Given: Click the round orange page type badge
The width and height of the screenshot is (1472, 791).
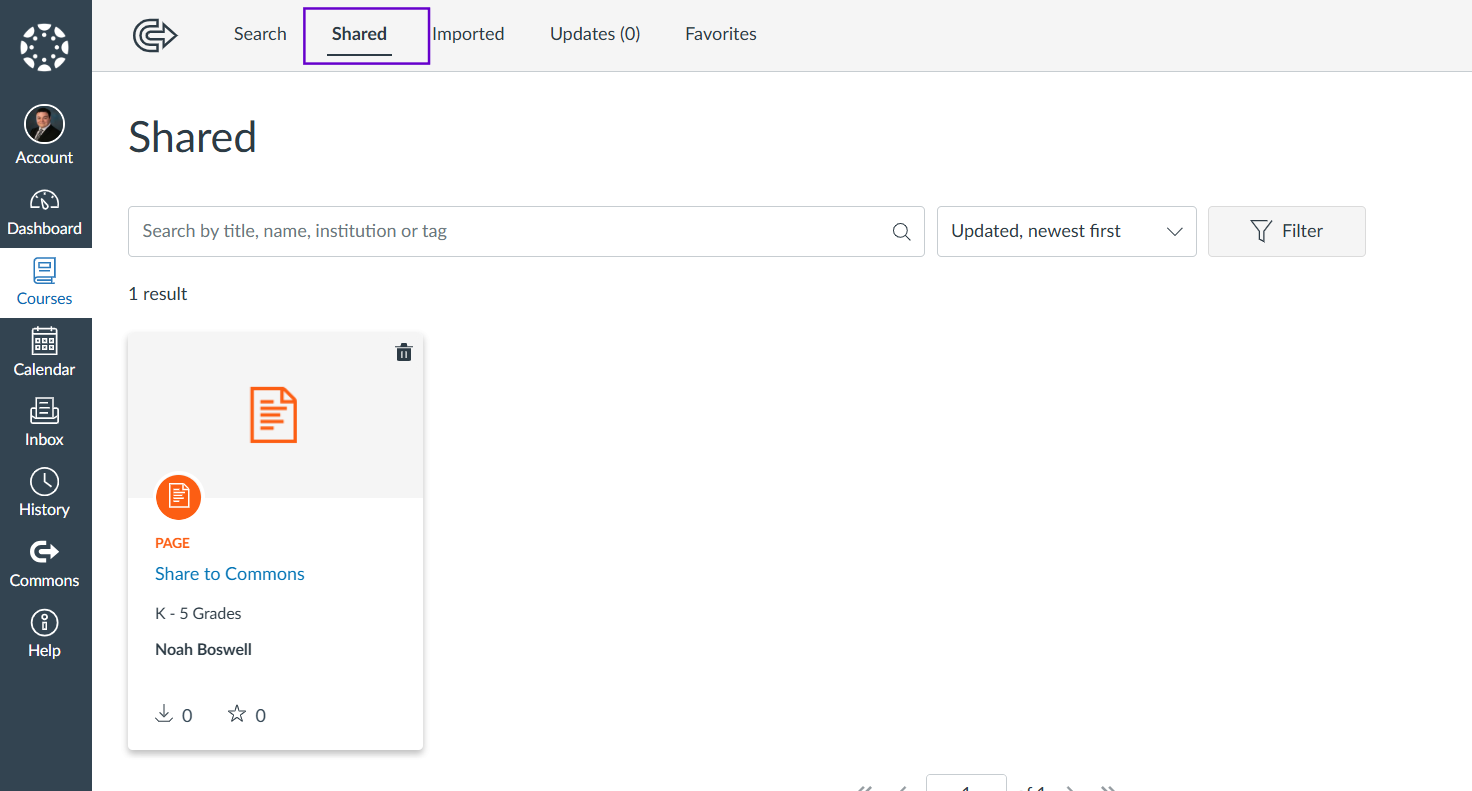Looking at the screenshot, I should click(x=179, y=496).
